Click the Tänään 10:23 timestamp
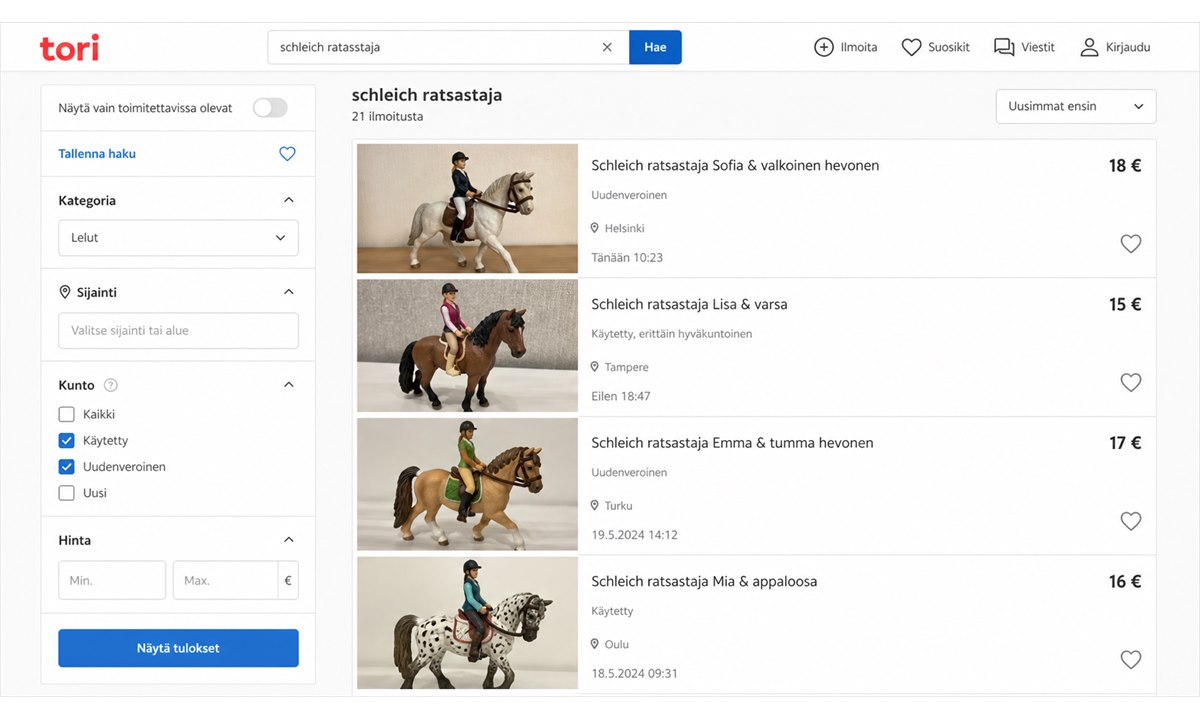 tap(627, 257)
